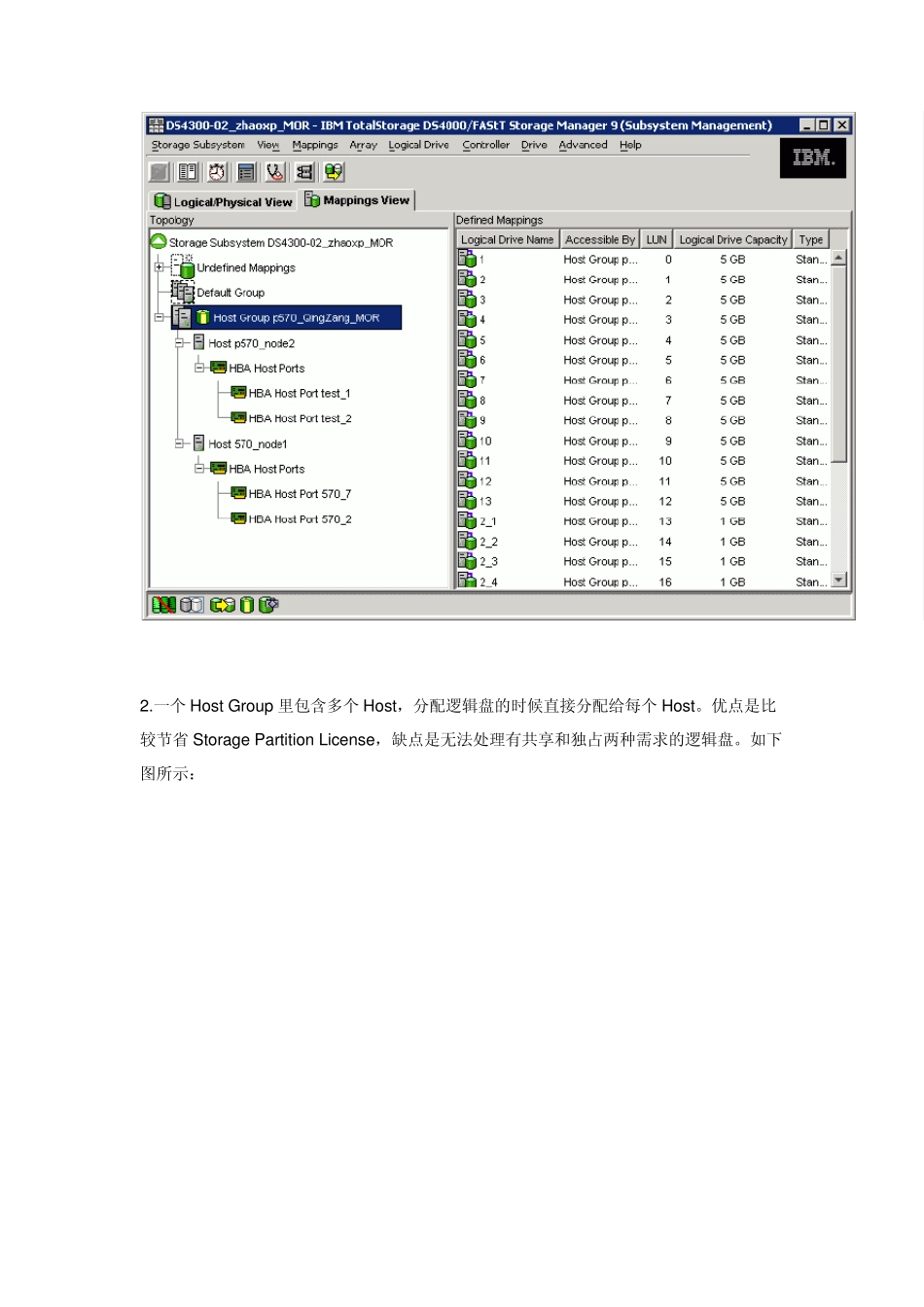Image resolution: width=924 pixels, height=1307 pixels.
Task: Click the toolbar icon with a stethoscope
Action: tap(276, 172)
